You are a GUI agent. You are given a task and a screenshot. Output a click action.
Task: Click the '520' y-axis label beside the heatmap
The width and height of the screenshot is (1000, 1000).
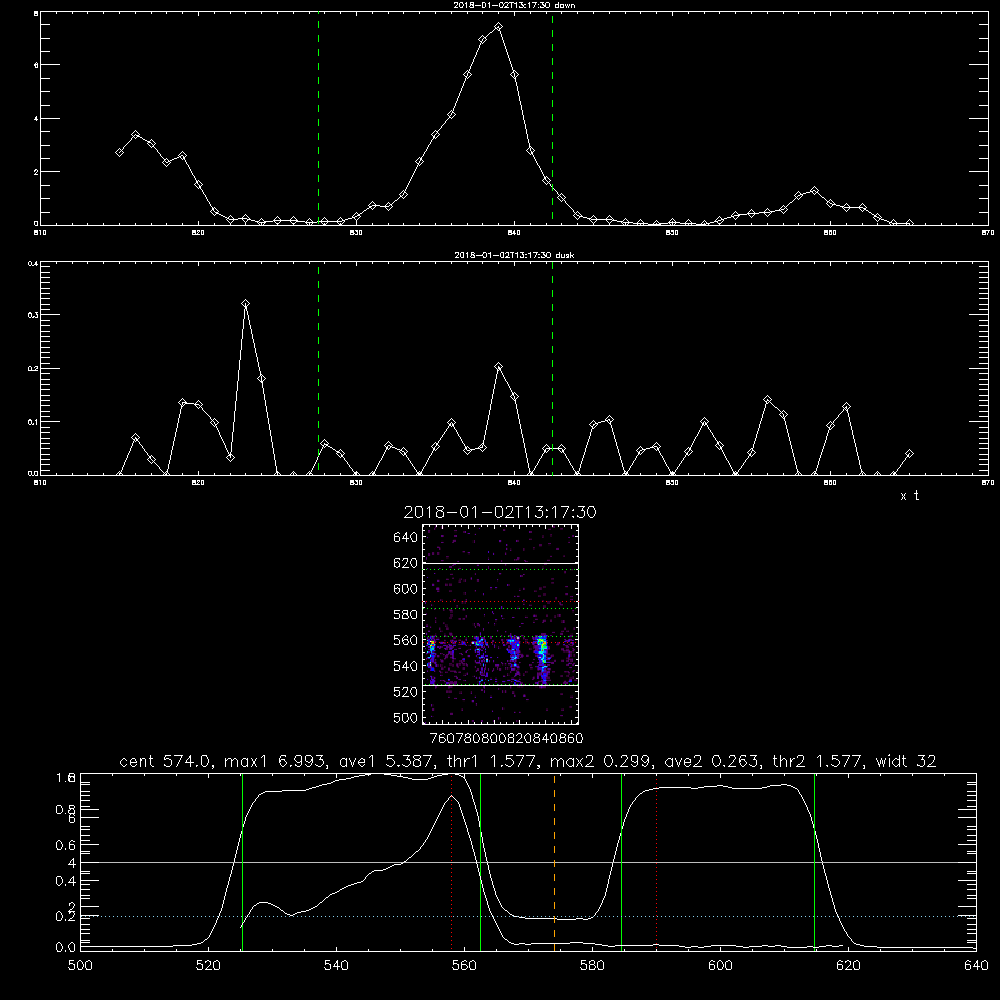pos(405,692)
